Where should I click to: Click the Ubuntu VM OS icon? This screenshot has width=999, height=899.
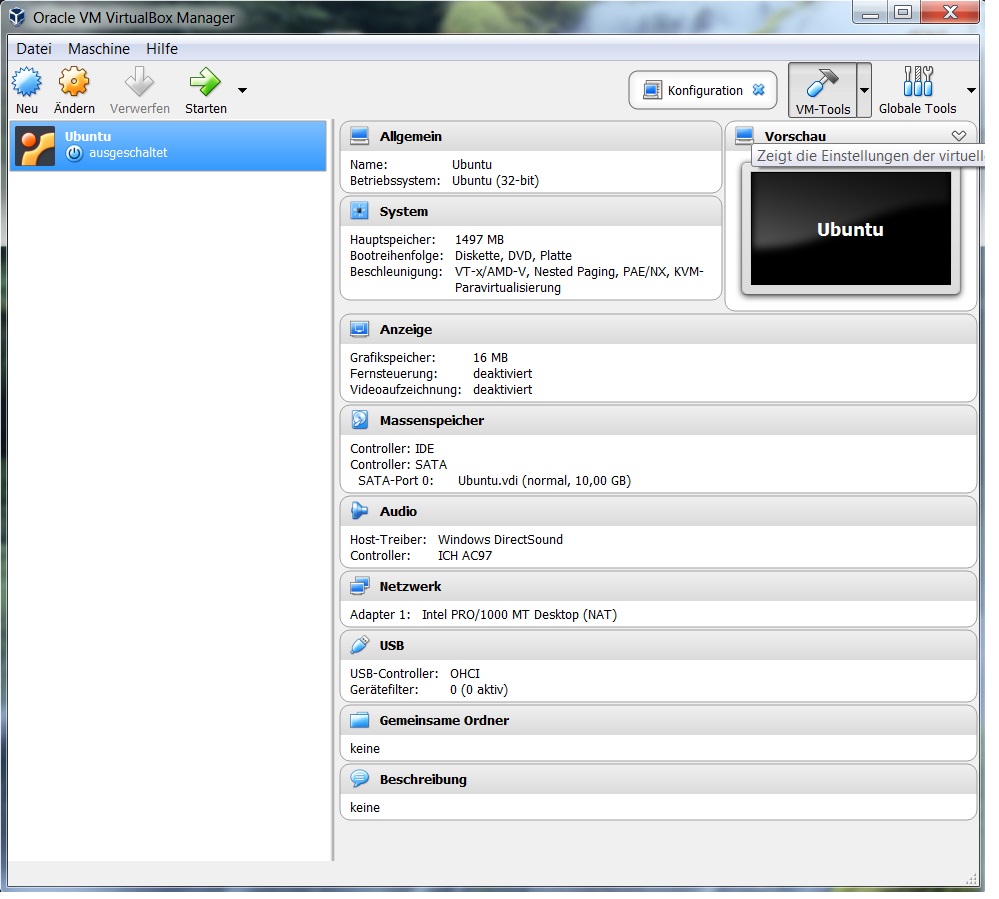(x=36, y=147)
